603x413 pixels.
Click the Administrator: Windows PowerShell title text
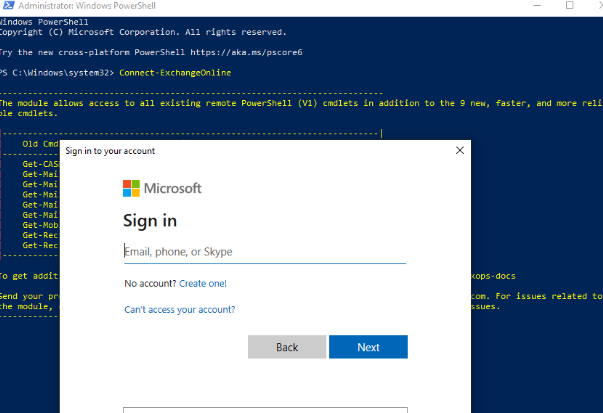87,6
